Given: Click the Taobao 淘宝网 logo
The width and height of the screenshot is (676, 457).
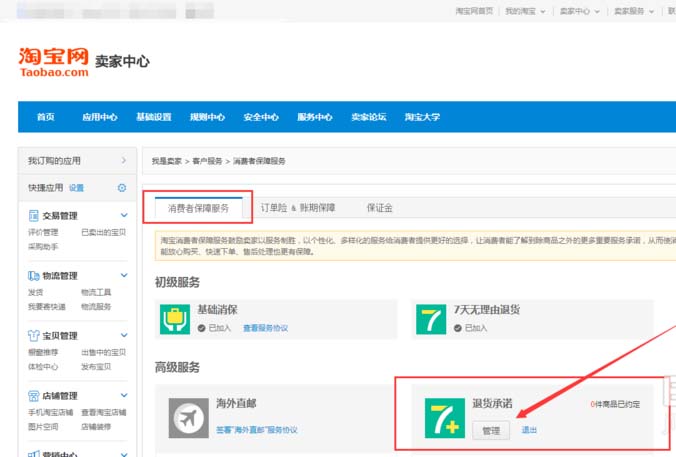Looking at the screenshot, I should tap(53, 62).
